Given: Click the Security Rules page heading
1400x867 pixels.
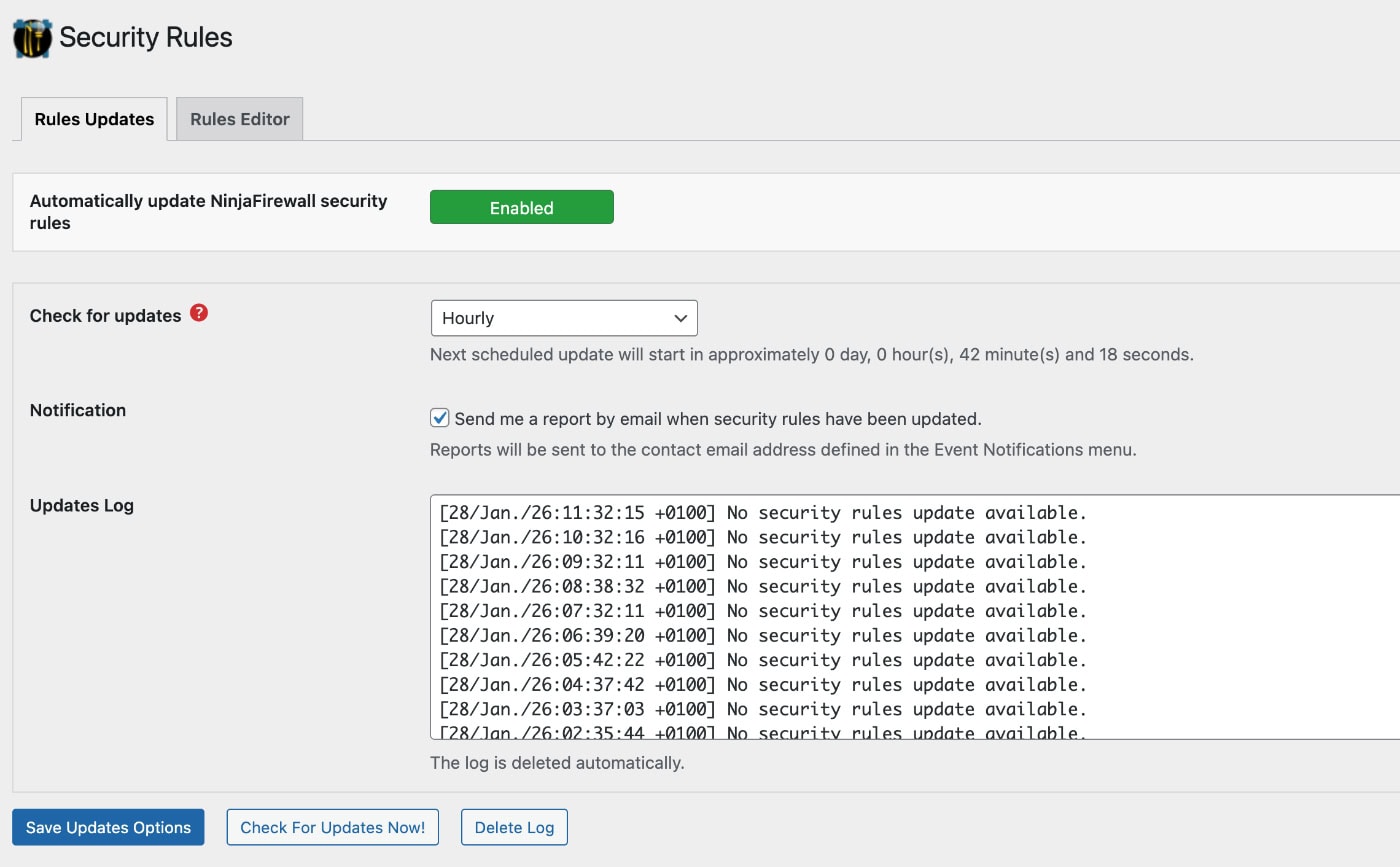Looking at the screenshot, I should [146, 37].
